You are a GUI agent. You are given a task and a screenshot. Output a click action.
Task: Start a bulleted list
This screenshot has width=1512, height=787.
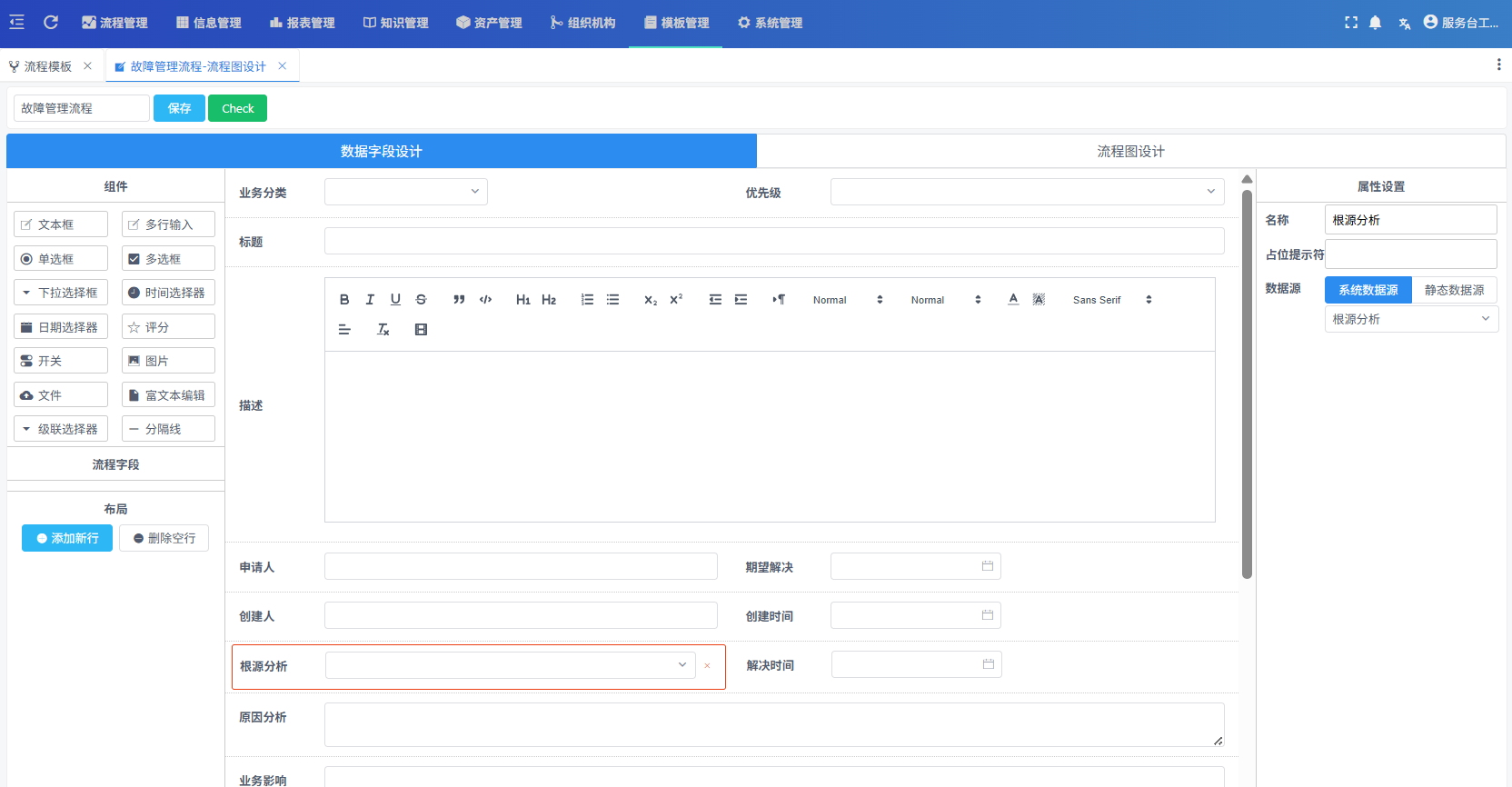pyautogui.click(x=613, y=300)
